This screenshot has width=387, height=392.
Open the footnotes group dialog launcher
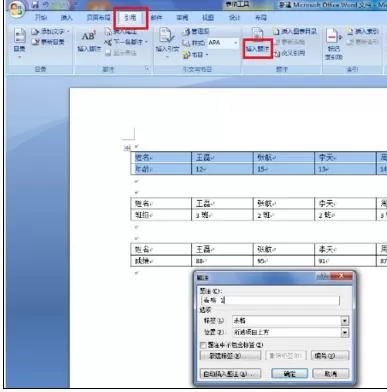point(147,69)
